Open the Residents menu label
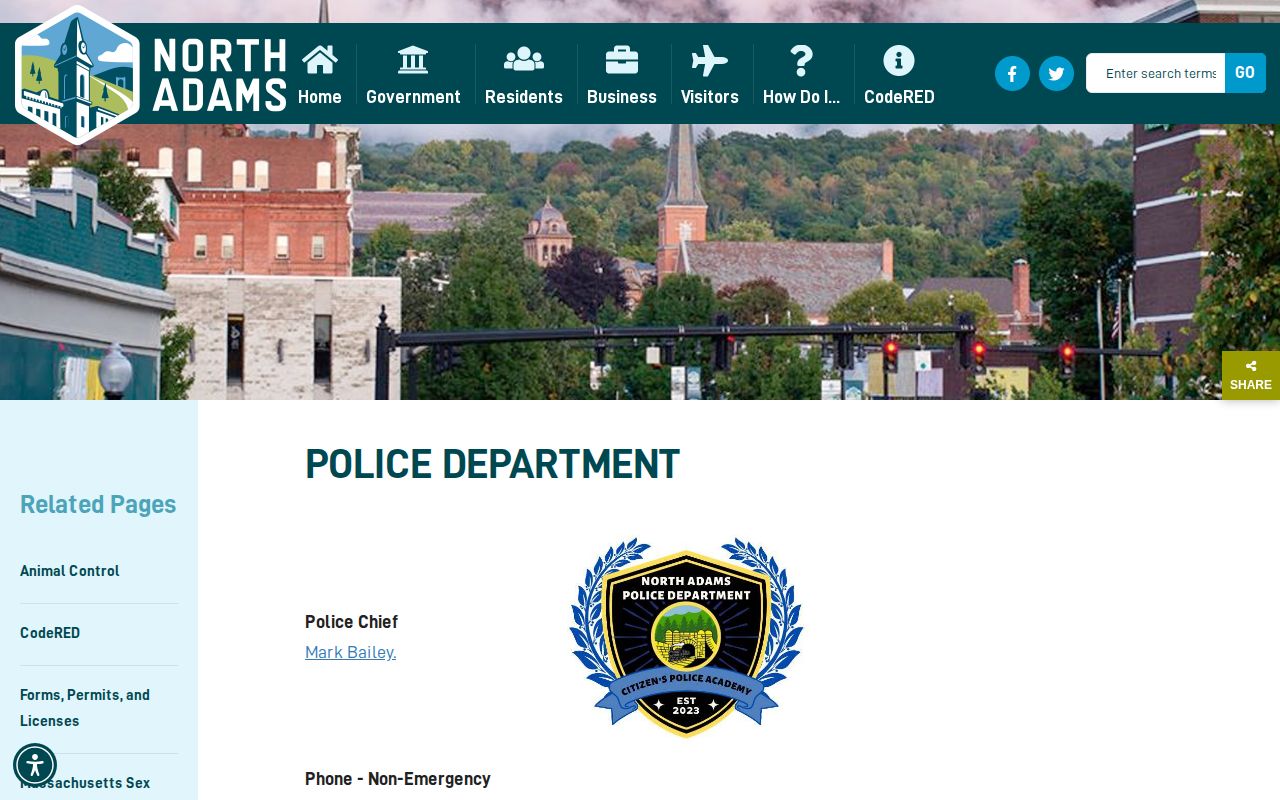The height and width of the screenshot is (800, 1280). click(x=524, y=97)
